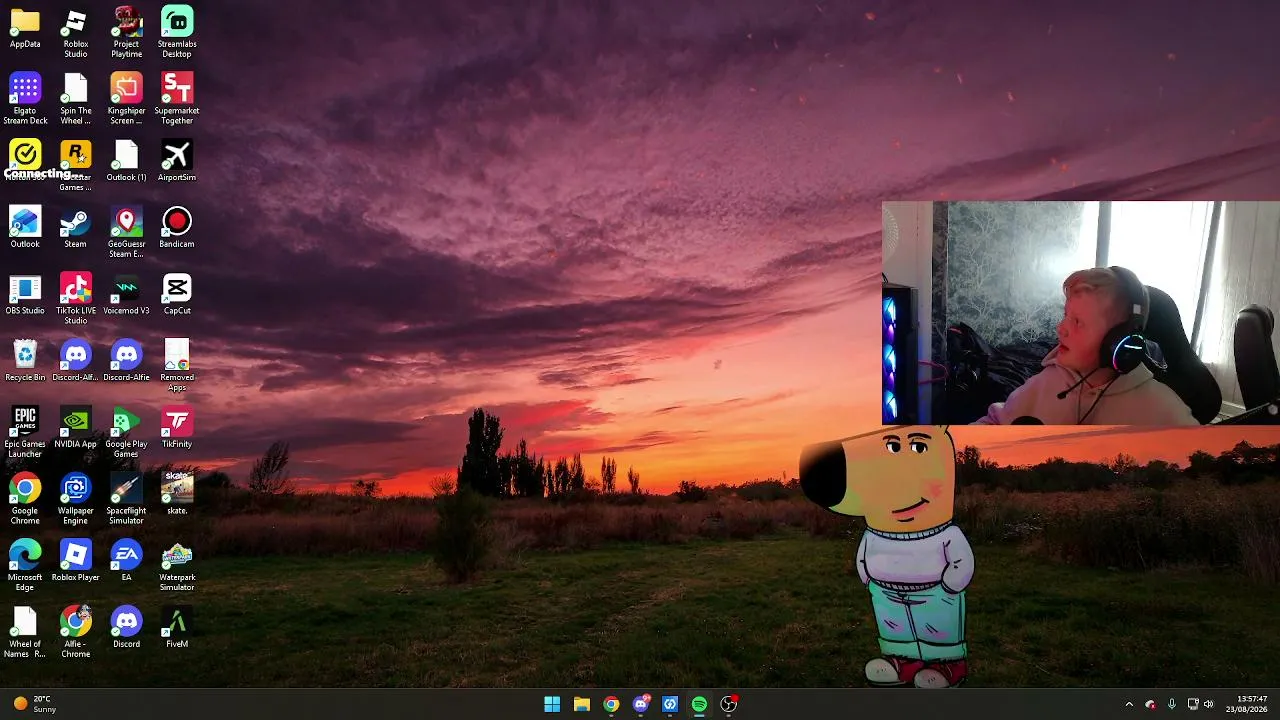Select the Google Chrome desktop shortcut
The height and width of the screenshot is (720, 1280).
click(25, 489)
